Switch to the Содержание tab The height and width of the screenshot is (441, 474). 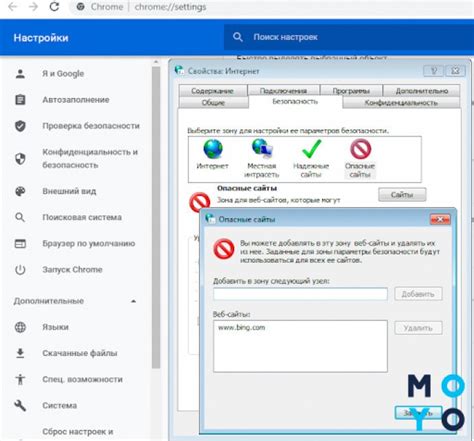212,91
